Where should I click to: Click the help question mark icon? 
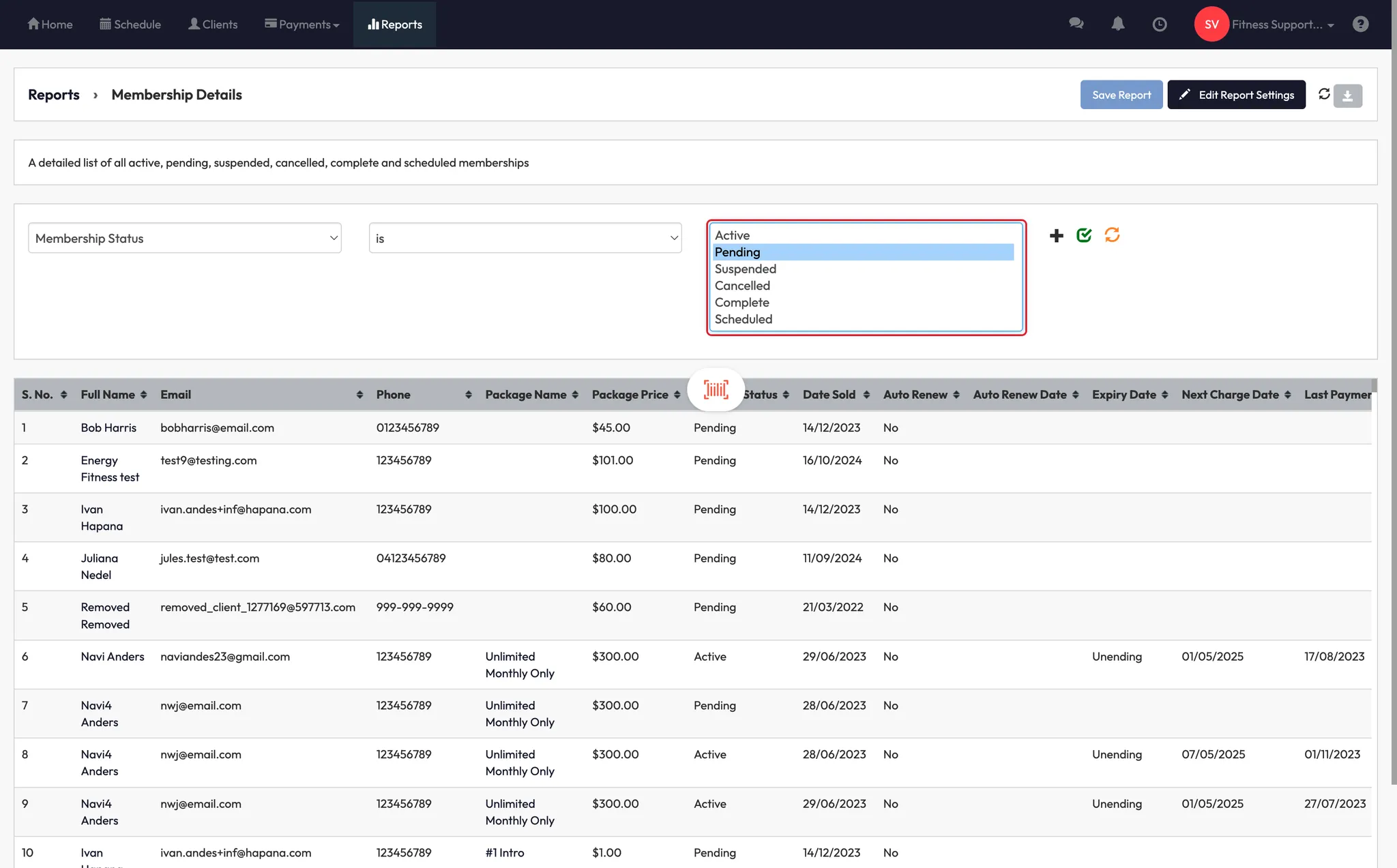[1360, 25]
